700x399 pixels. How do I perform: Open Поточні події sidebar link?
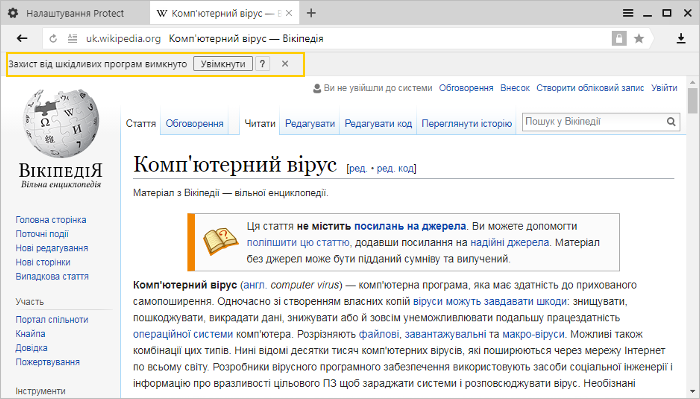click(x=42, y=234)
